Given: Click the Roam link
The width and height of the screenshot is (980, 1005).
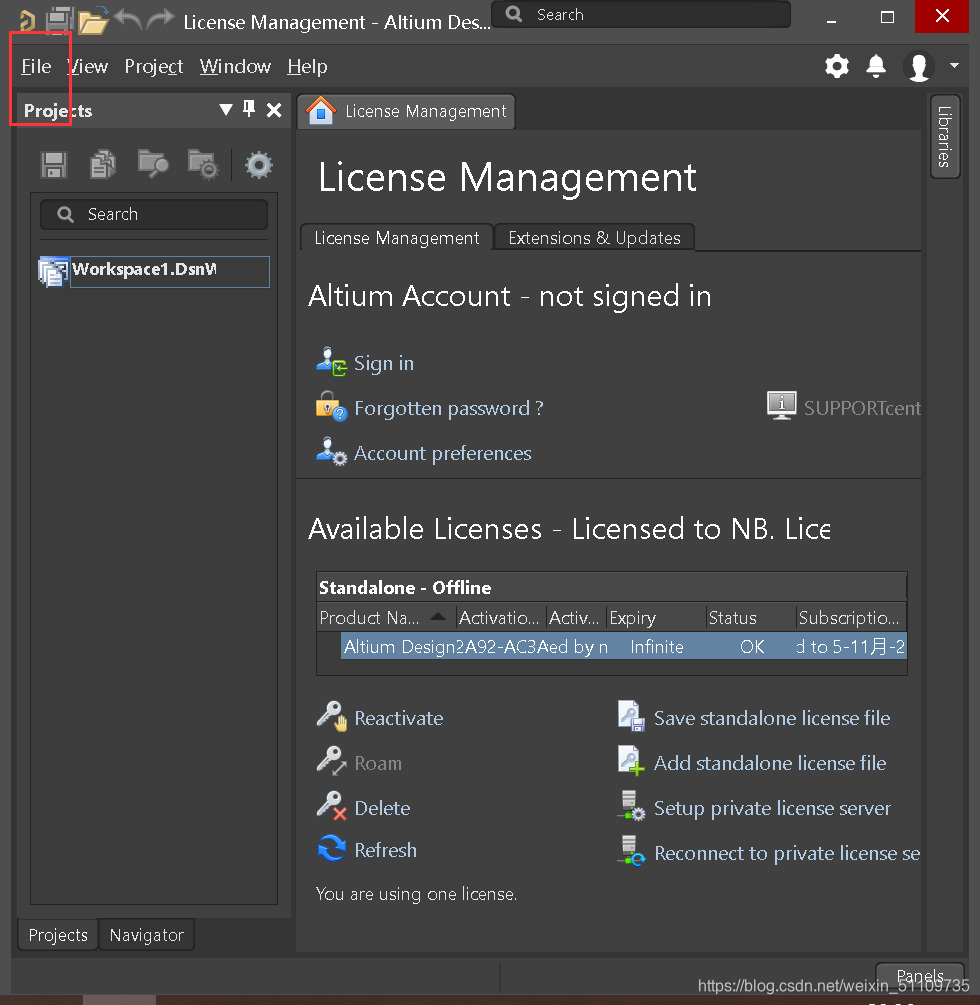Looking at the screenshot, I should pyautogui.click(x=378, y=763).
